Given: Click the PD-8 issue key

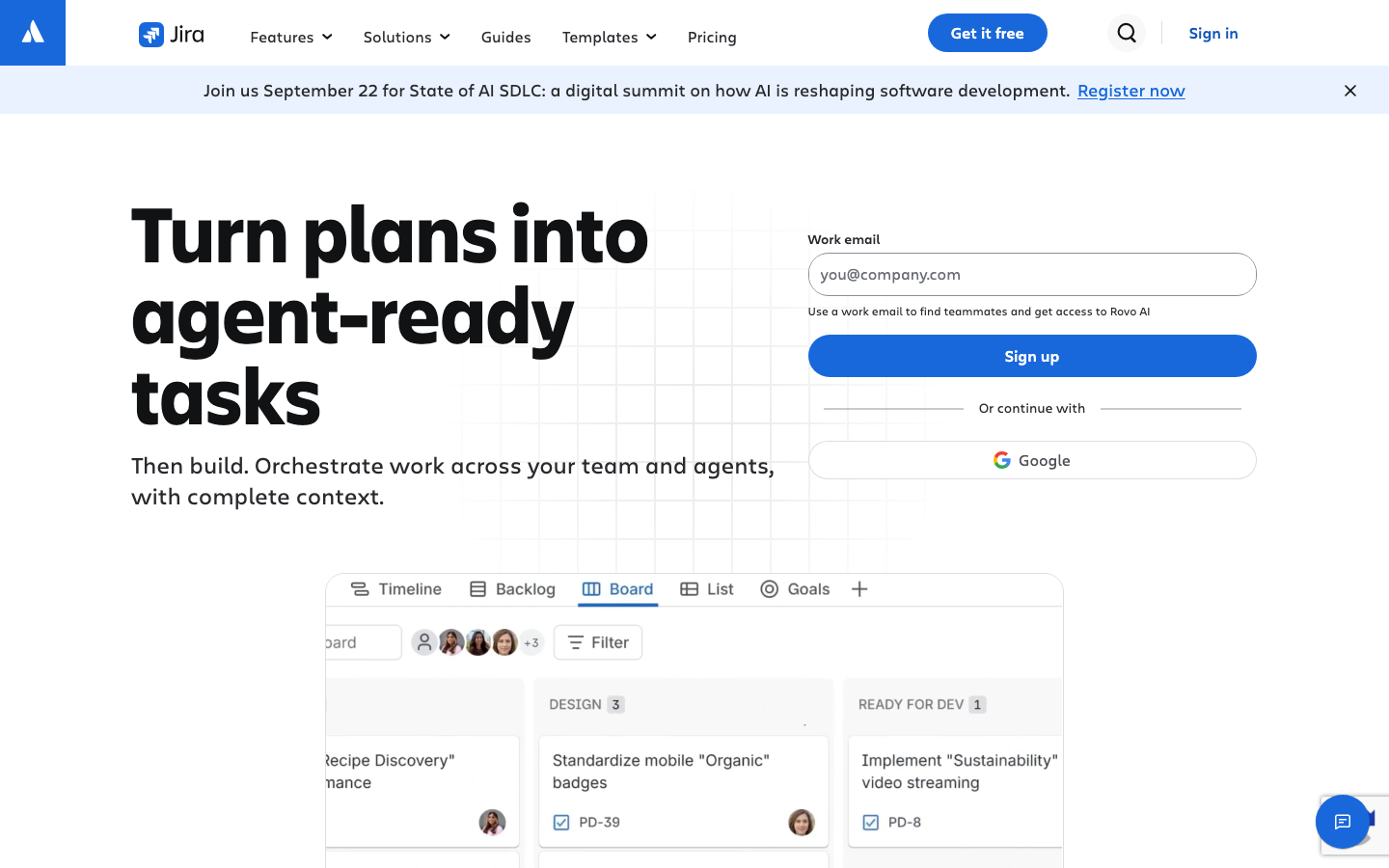Looking at the screenshot, I should pyautogui.click(x=905, y=823).
